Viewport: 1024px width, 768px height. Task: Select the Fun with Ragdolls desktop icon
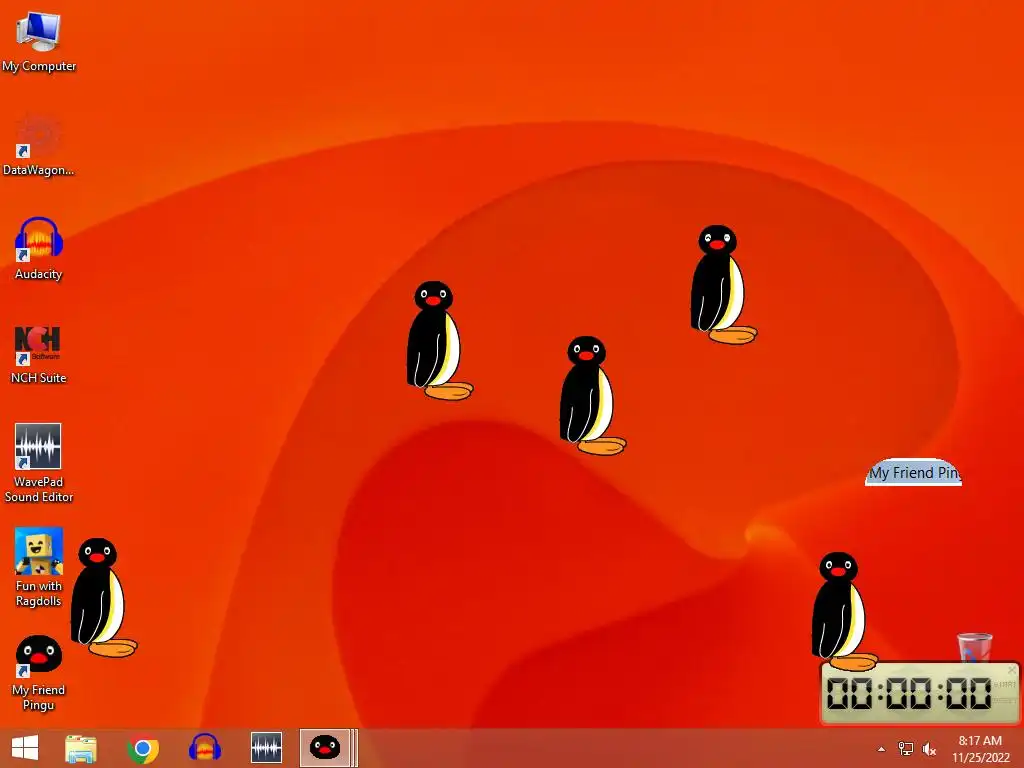[39, 567]
